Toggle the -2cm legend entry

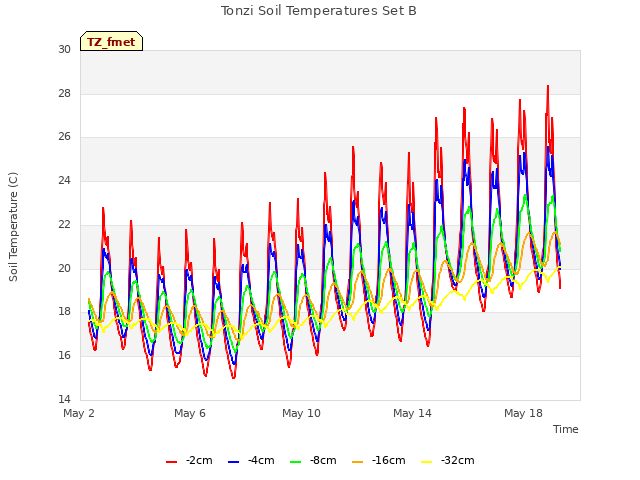pos(189,461)
